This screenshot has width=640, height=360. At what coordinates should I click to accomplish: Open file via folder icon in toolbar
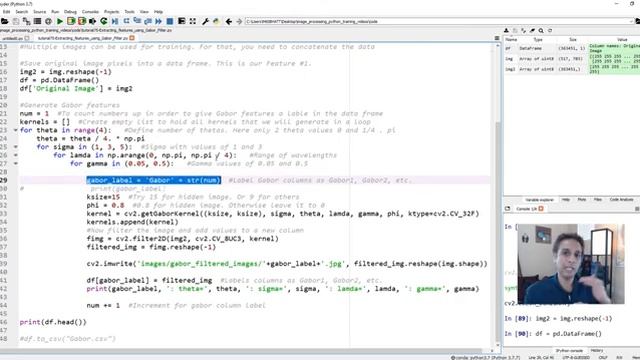tap(4, 21)
